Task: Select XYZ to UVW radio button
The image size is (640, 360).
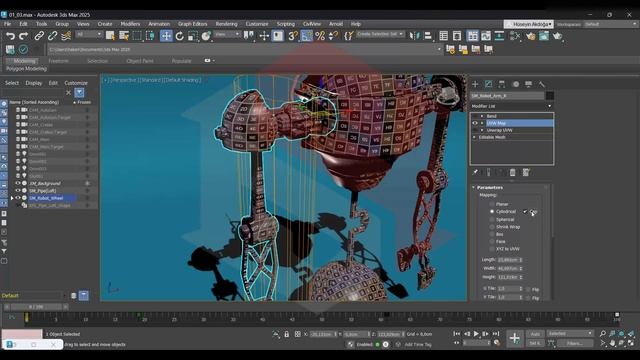Action: [x=492, y=249]
